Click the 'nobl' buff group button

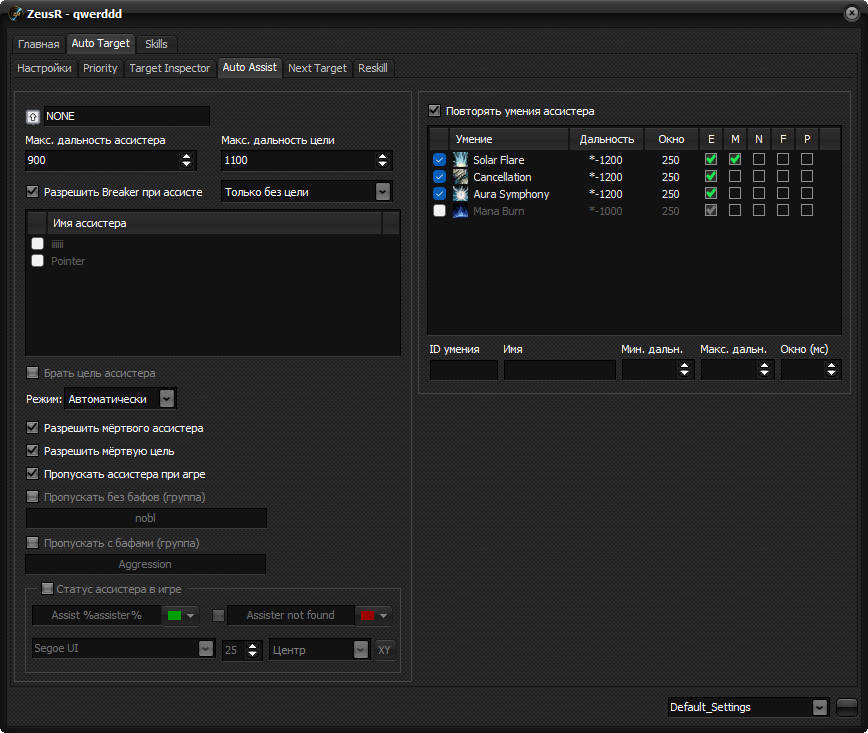click(146, 518)
